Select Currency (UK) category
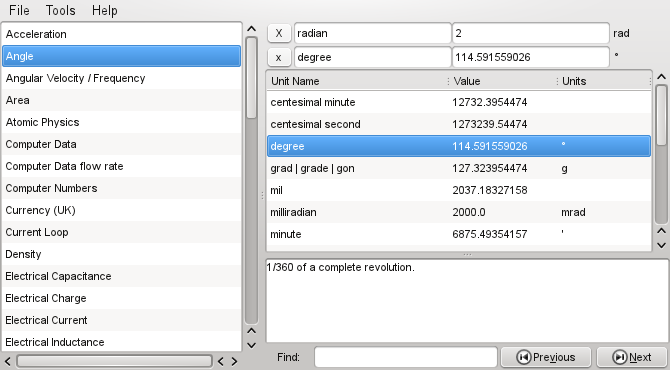 click(x=121, y=210)
